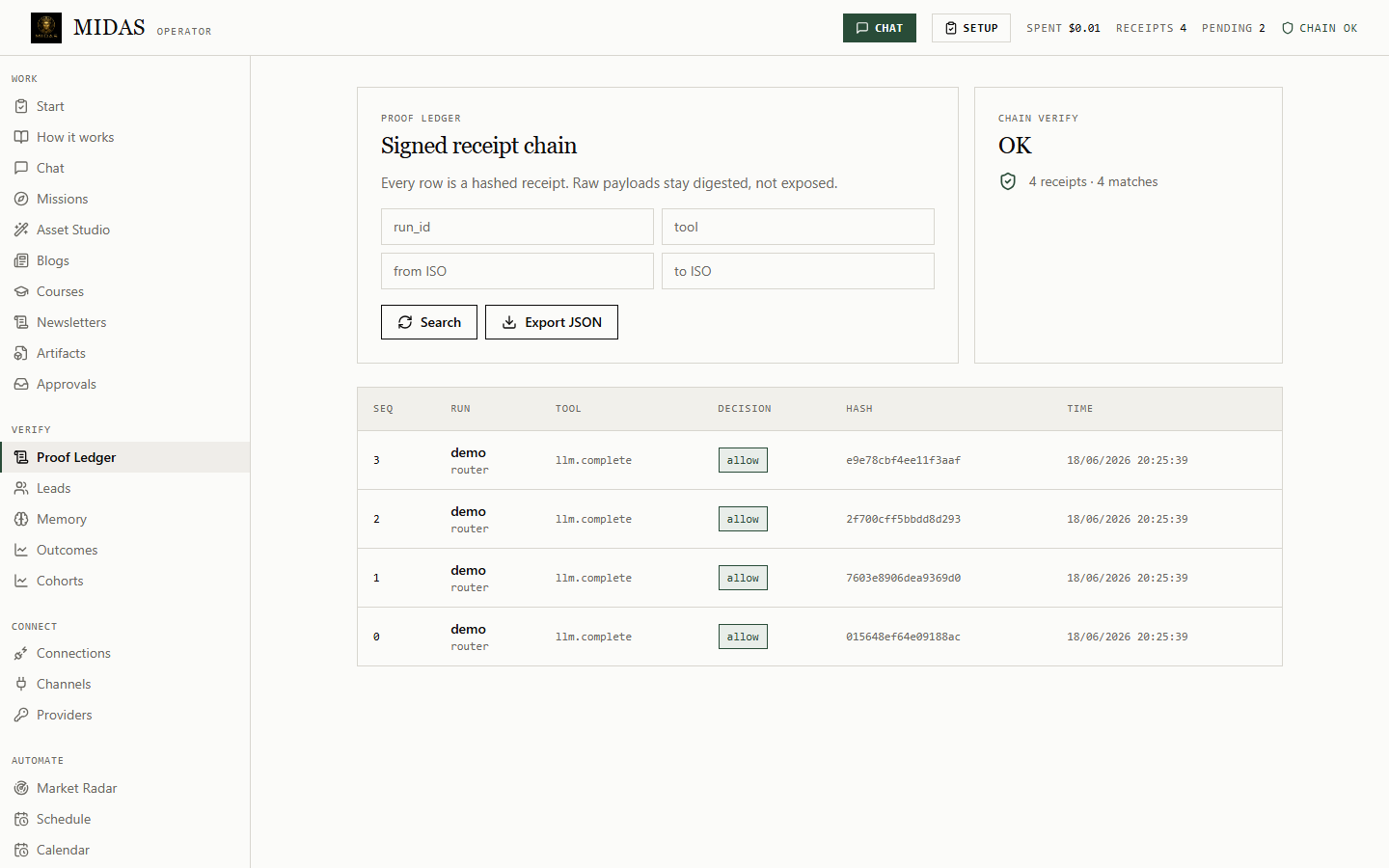Click the Market Radar icon
1389x868 pixels.
(21, 788)
